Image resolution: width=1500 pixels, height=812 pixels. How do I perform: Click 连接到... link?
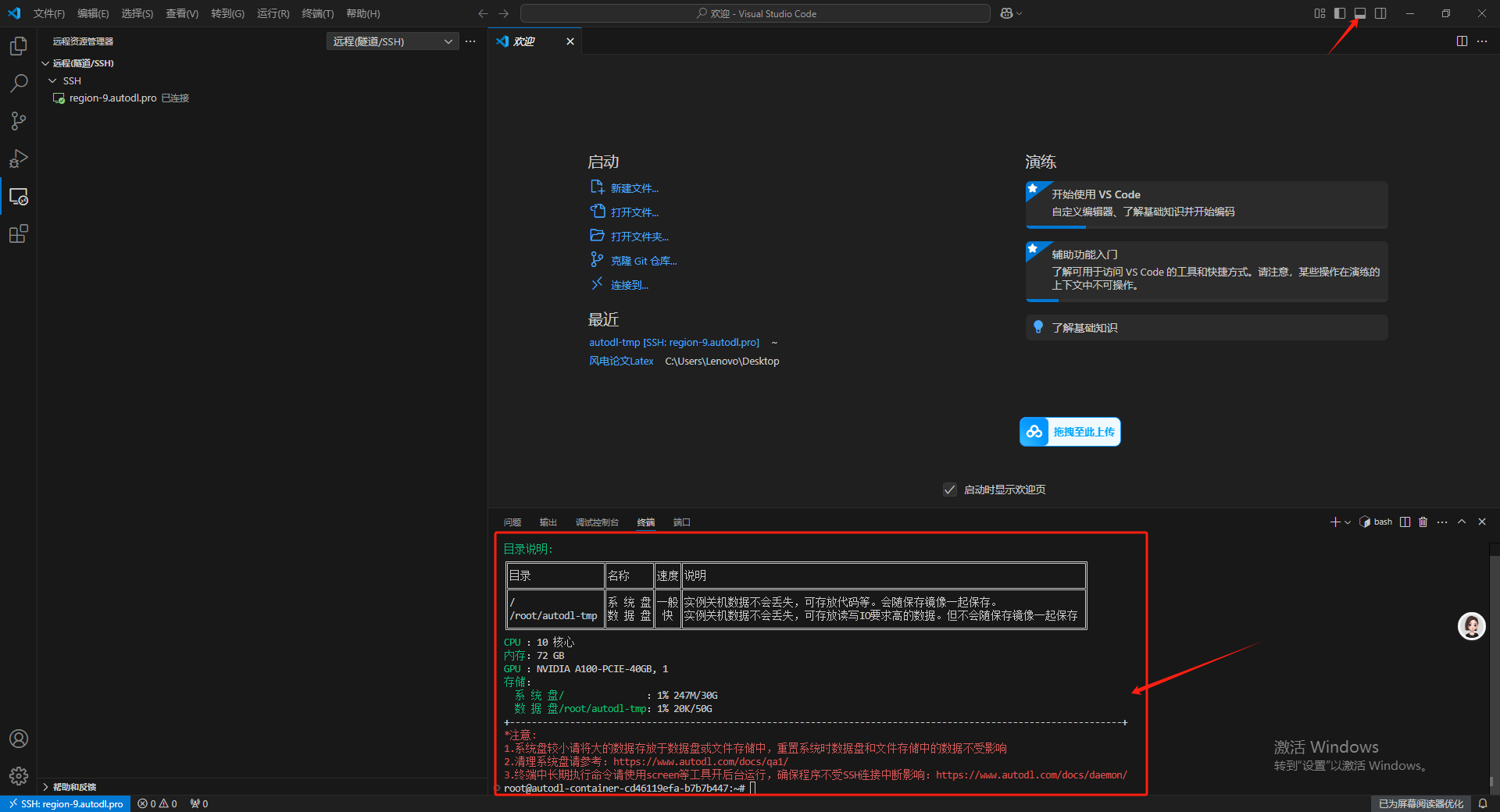630,285
